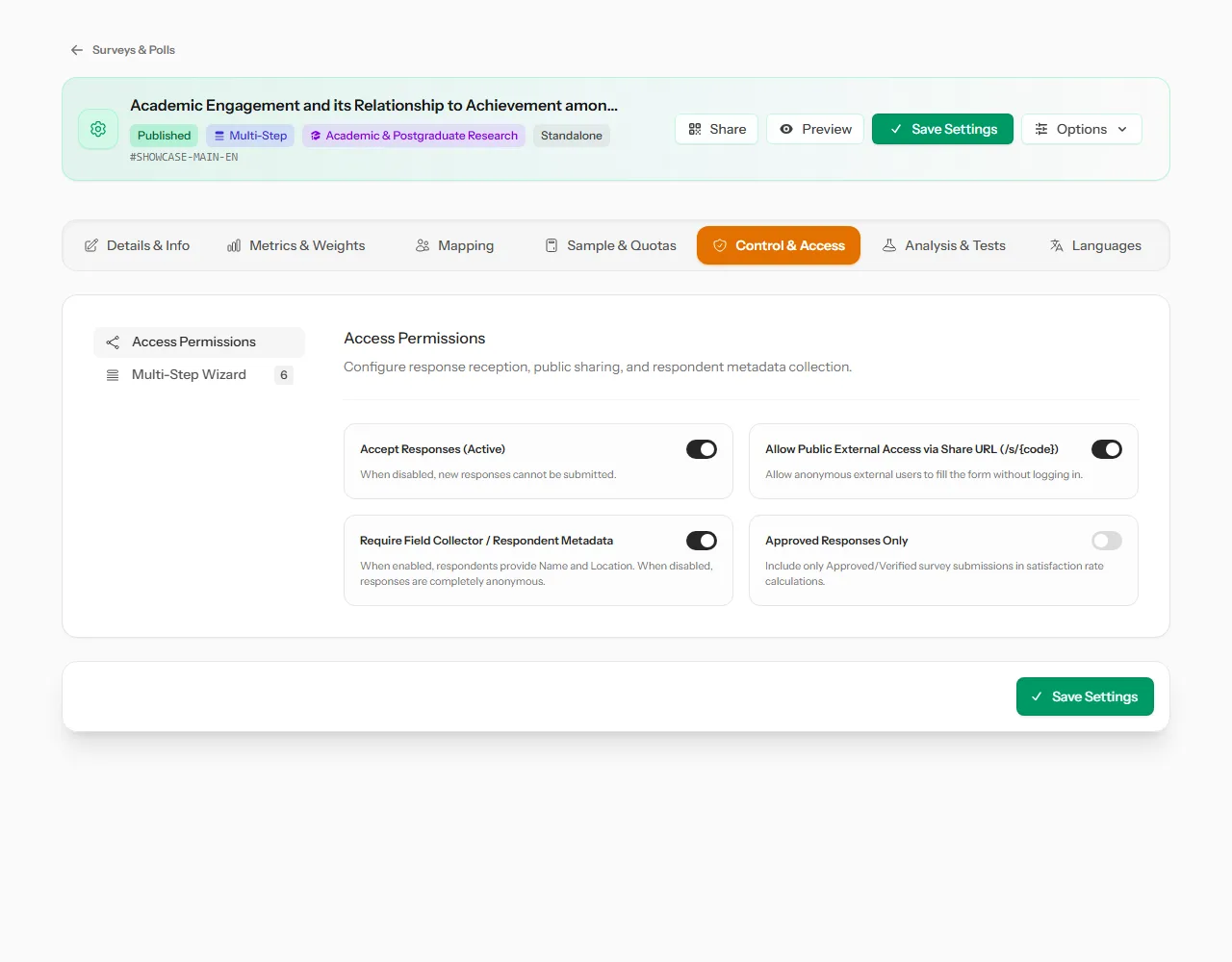Turn off Allow Public External Access toggle

point(1107,449)
